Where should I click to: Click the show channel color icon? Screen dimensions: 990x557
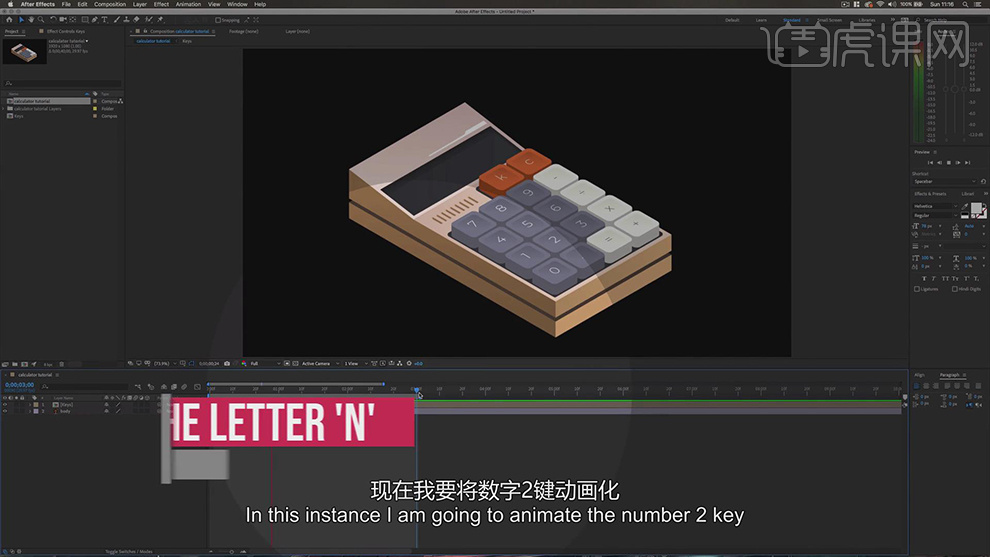(244, 364)
